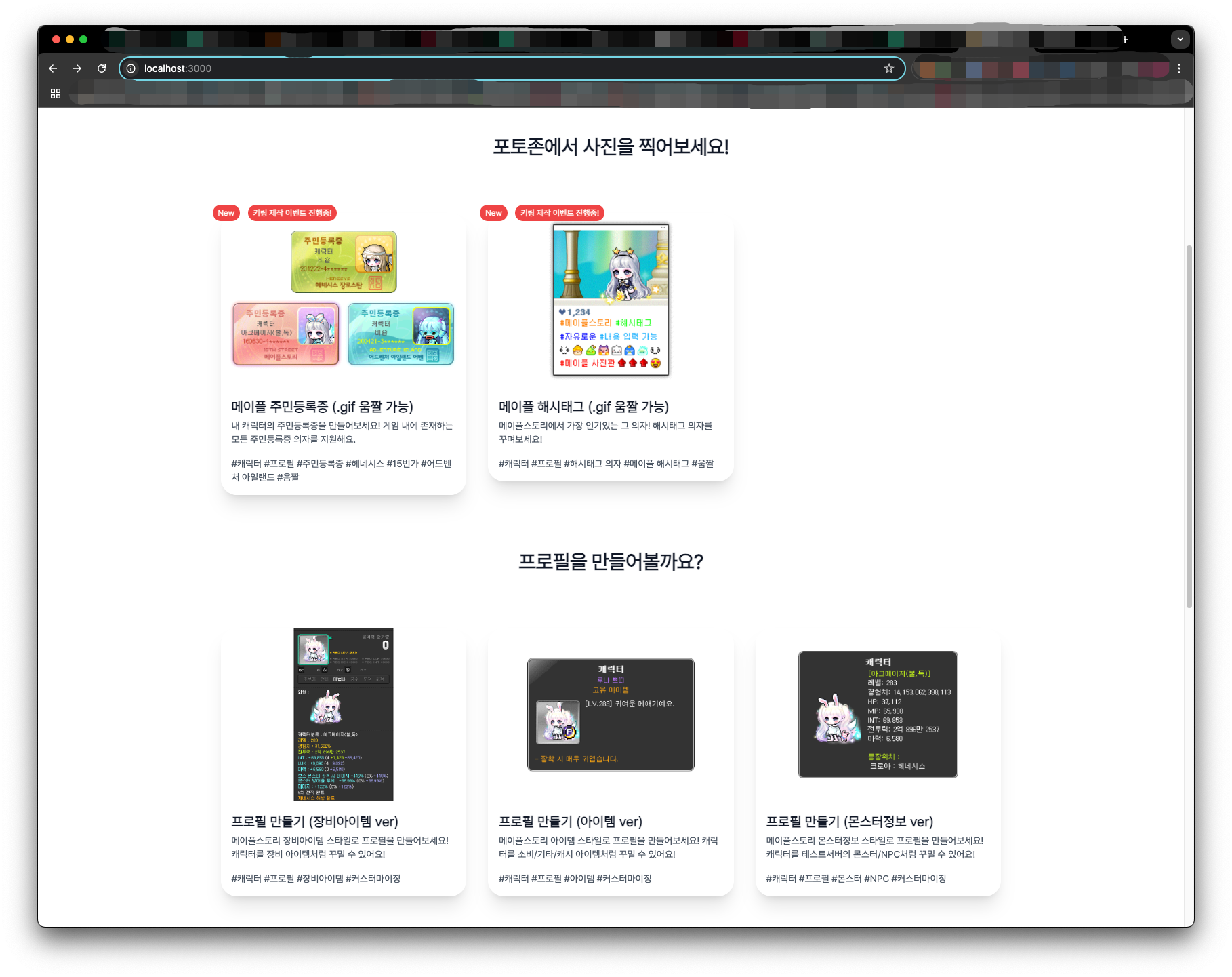Click hashtags under 주민등록증 card description
Screen dimensions: 1232x977
tap(342, 471)
